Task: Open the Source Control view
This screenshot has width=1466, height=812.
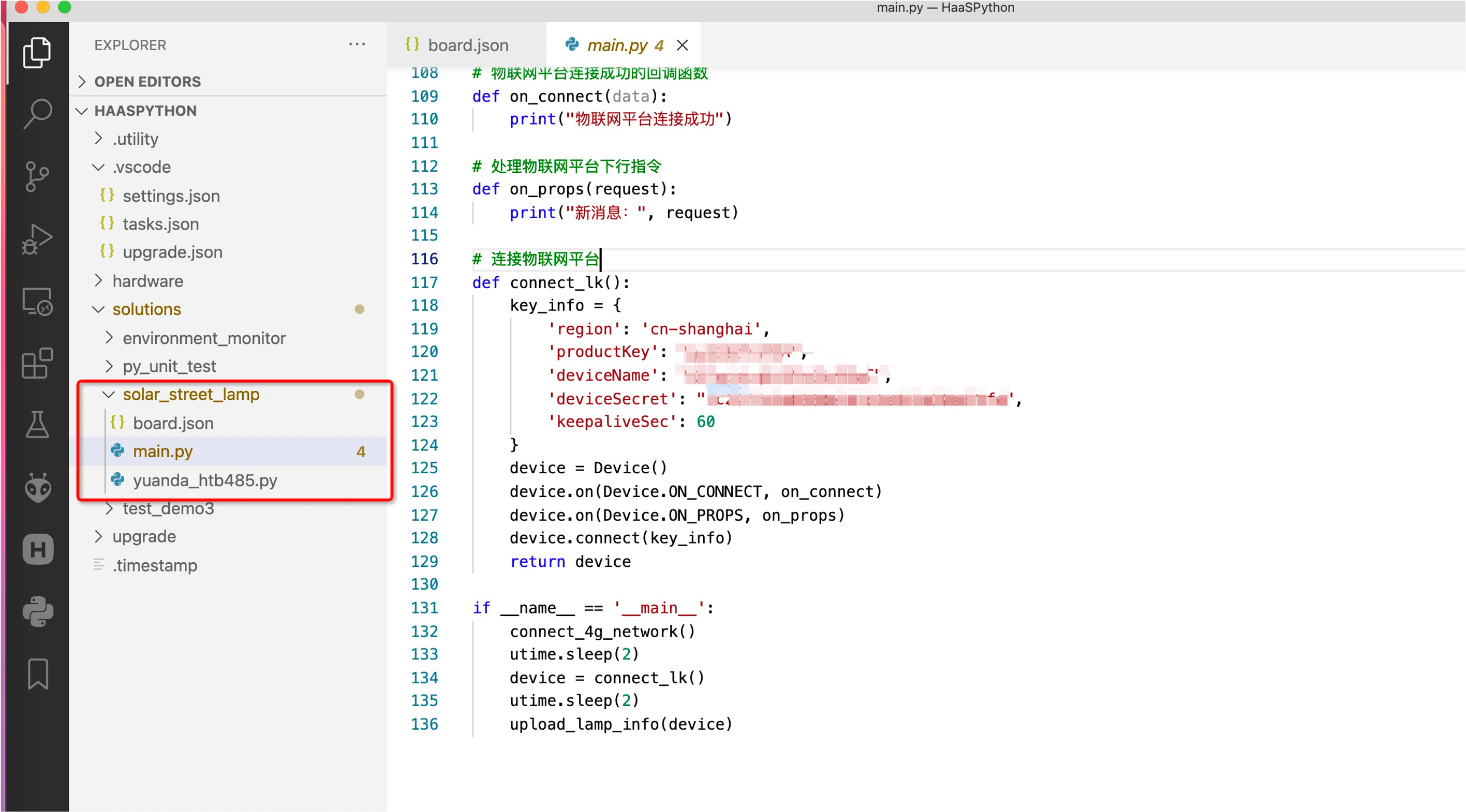Action: point(37,176)
